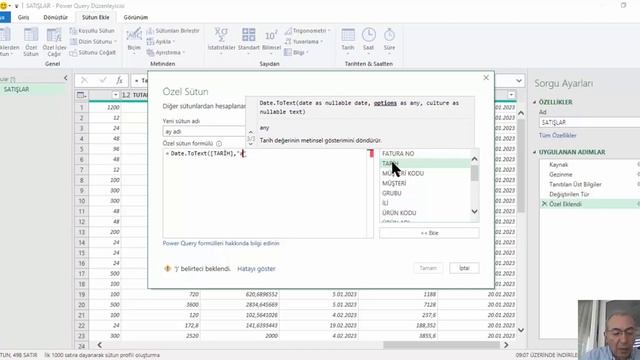Open the Bilgi menu
This screenshot has width=640, height=360.
coord(296,53)
